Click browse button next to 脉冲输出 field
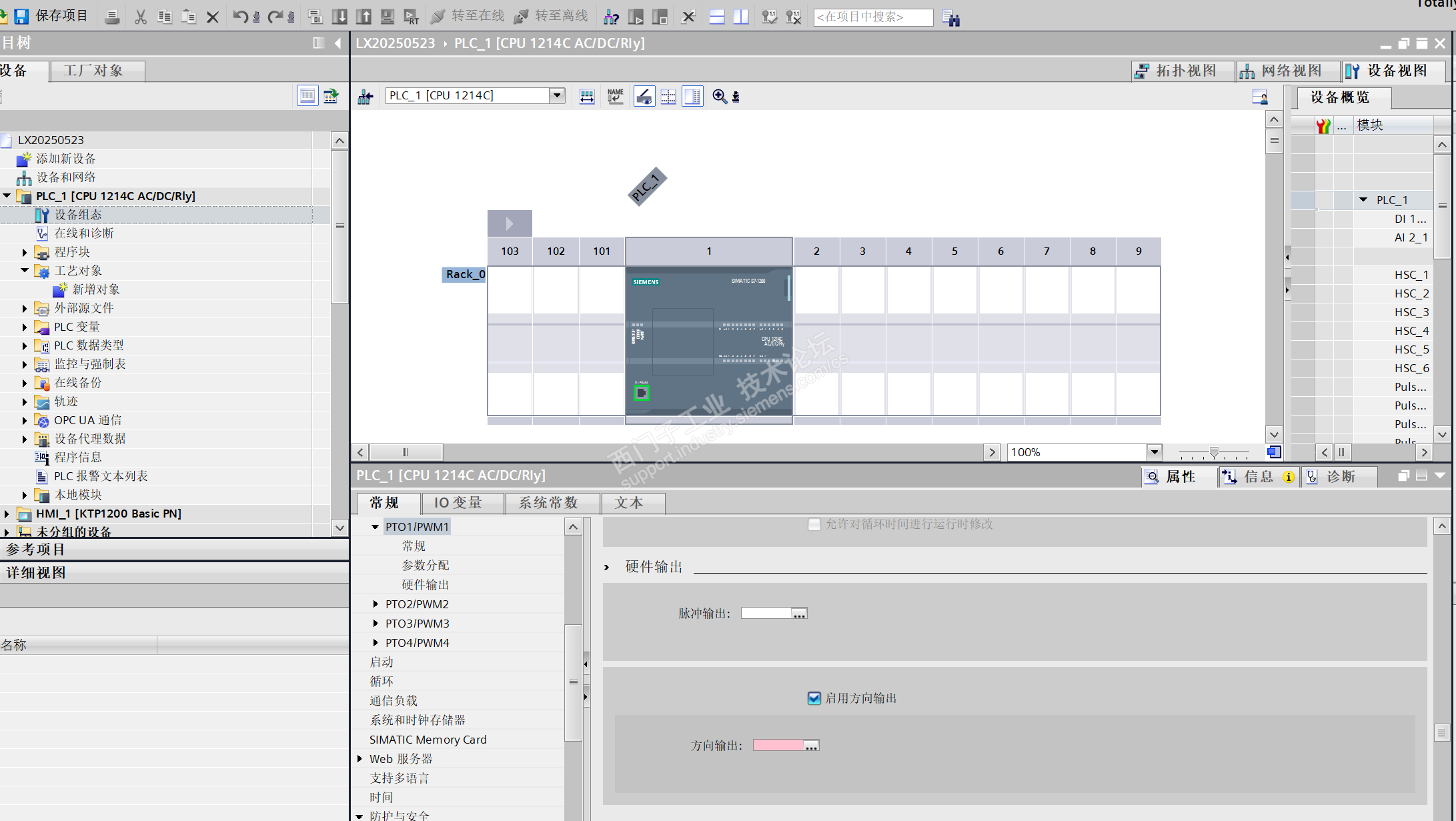The image size is (1456, 821). (x=799, y=614)
